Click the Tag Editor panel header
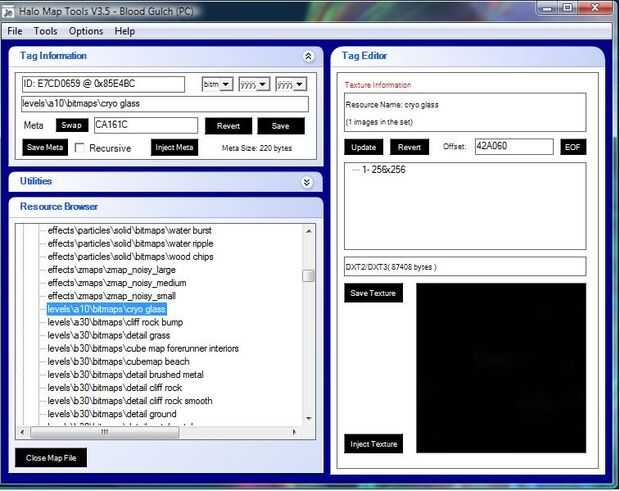This screenshot has width=620, height=491. tap(467, 56)
